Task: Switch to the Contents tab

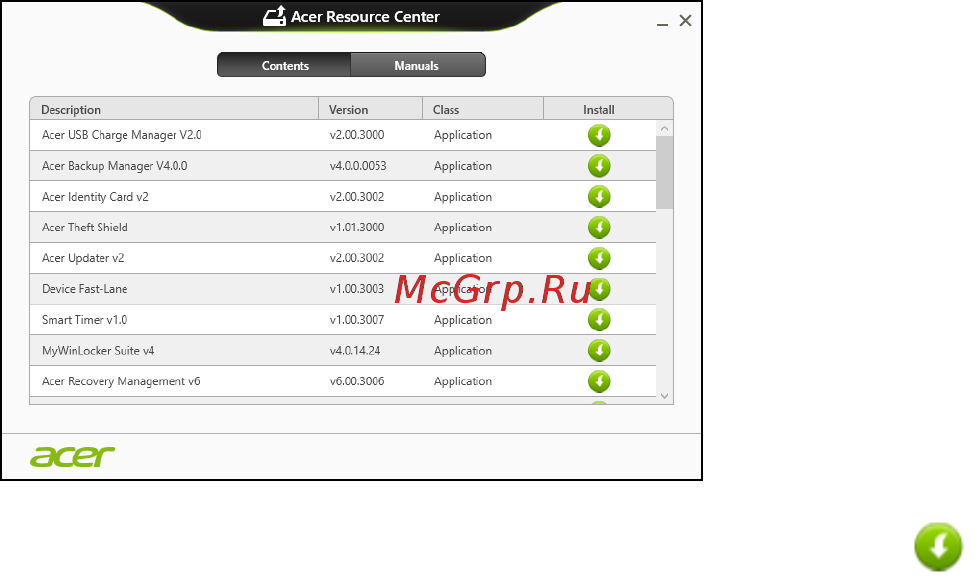Action: point(285,65)
